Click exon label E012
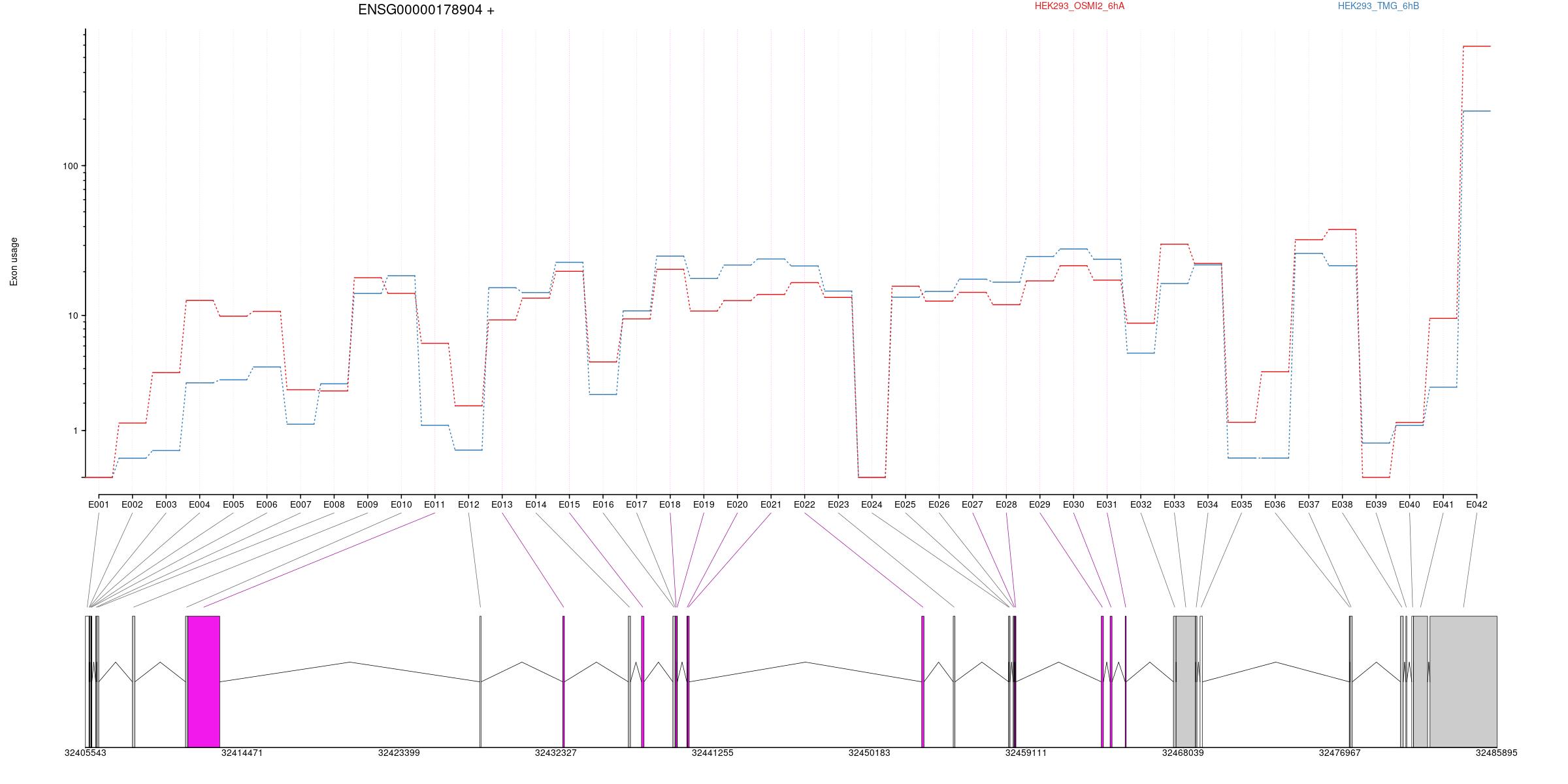 468,504
